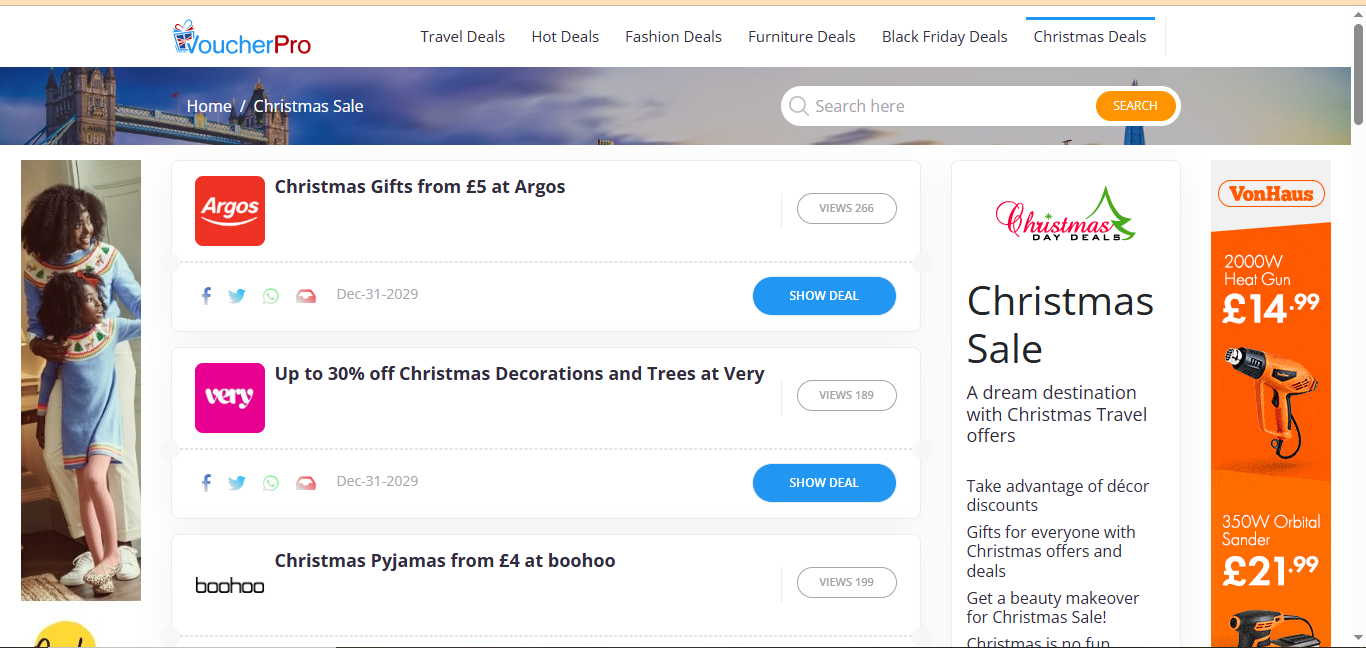Select the Christmas Deals tab
Viewport: 1366px width, 648px height.
pos(1089,37)
